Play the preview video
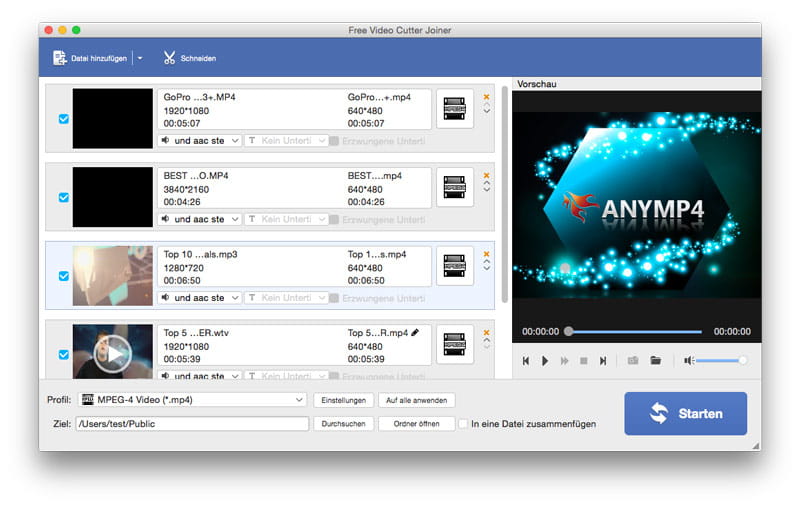This screenshot has height=506, width=800. click(x=544, y=361)
